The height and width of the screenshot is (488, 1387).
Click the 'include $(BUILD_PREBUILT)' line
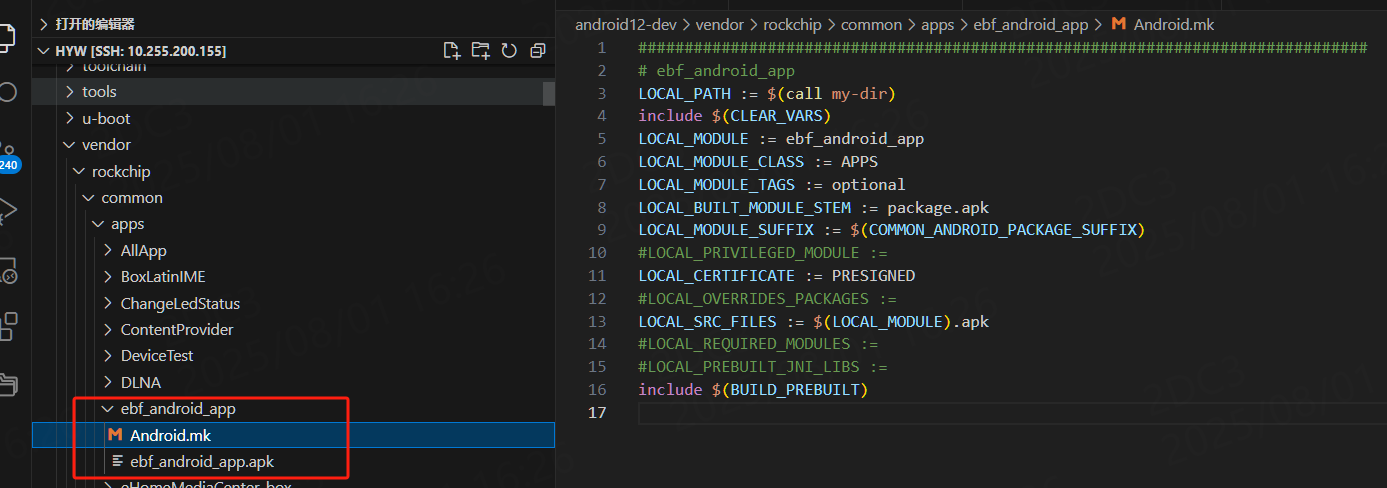pyautogui.click(x=753, y=390)
